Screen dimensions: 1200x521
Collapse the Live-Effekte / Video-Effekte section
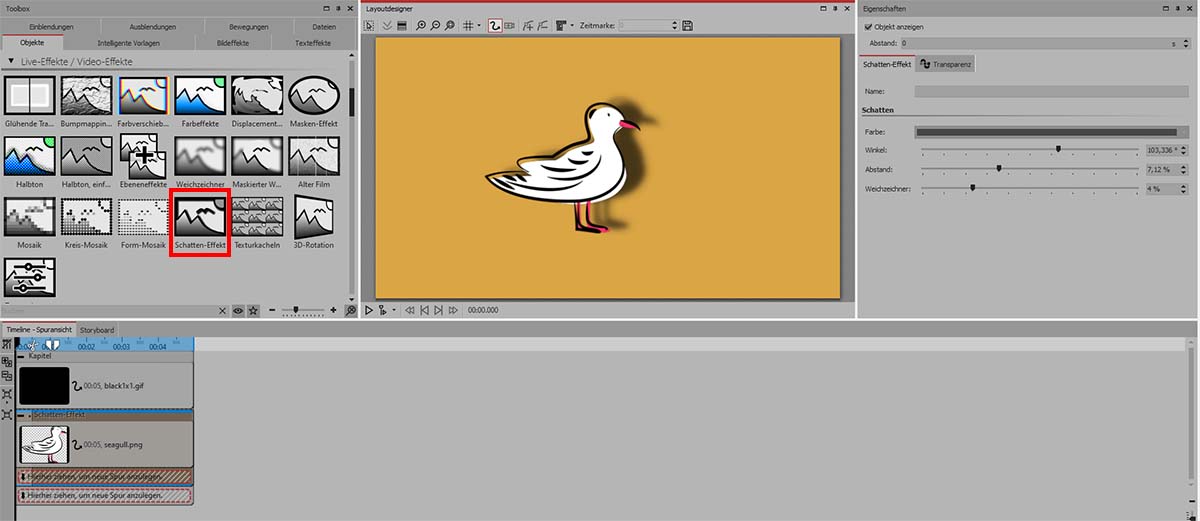point(12,62)
